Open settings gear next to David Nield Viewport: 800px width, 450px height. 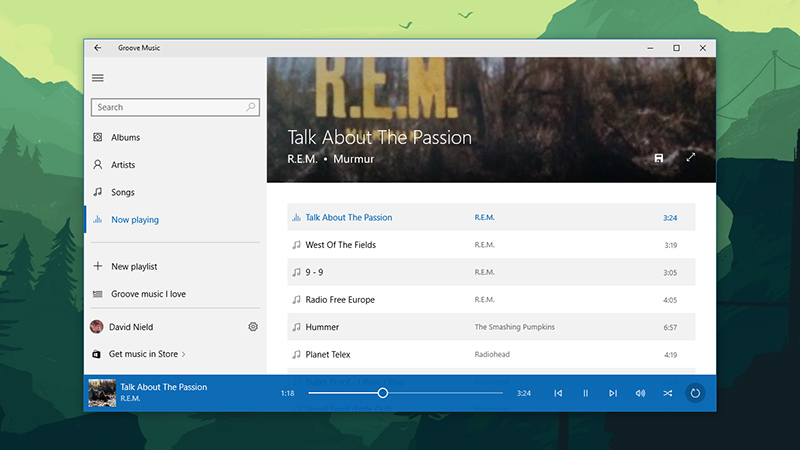pos(253,327)
